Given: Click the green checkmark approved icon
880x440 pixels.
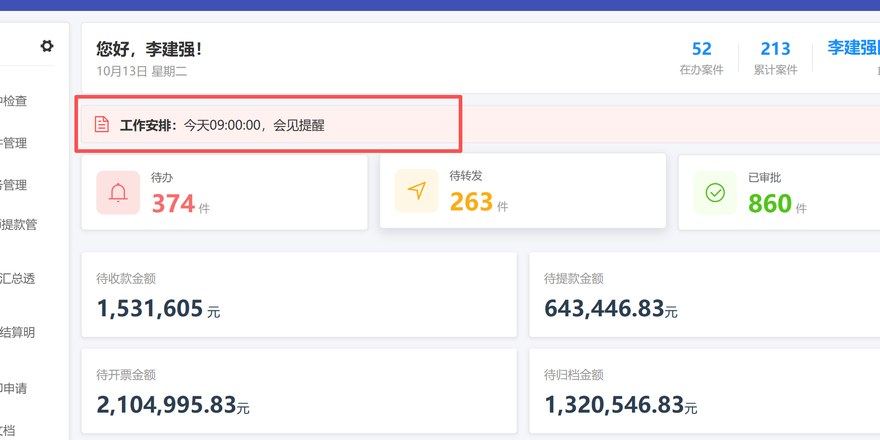Looking at the screenshot, I should pyautogui.click(x=715, y=192).
